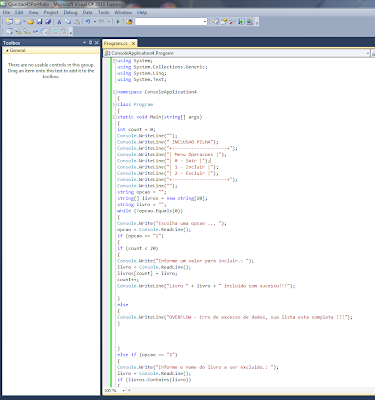Open the 100 % zoom dropdown
The width and height of the screenshot is (375, 400).
coord(123,390)
